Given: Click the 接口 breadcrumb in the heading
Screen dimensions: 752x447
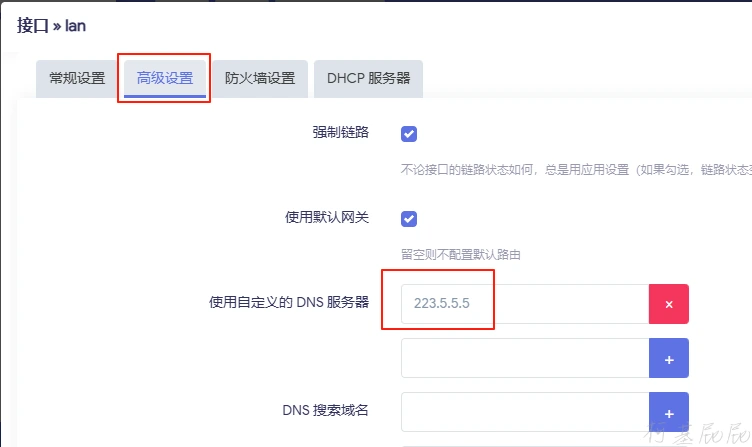Looking at the screenshot, I should [33, 25].
